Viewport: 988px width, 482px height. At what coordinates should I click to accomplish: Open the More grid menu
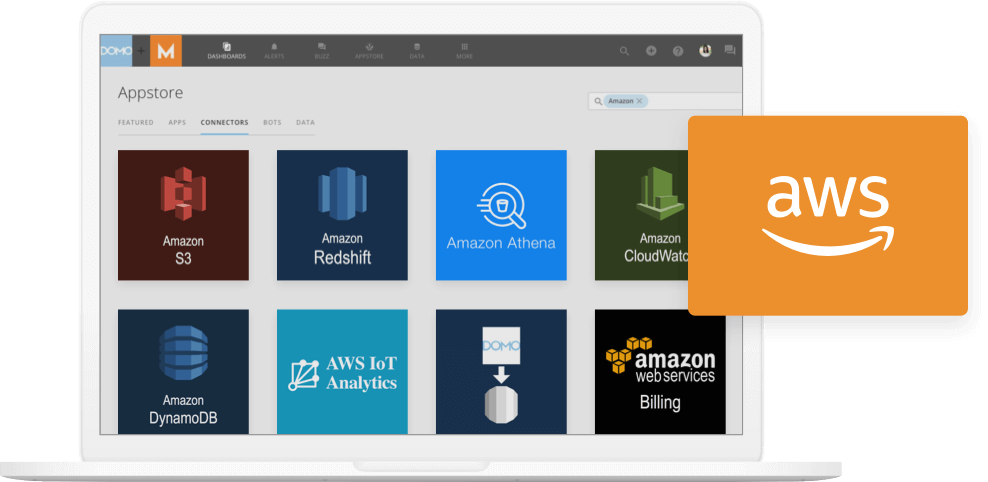click(464, 51)
